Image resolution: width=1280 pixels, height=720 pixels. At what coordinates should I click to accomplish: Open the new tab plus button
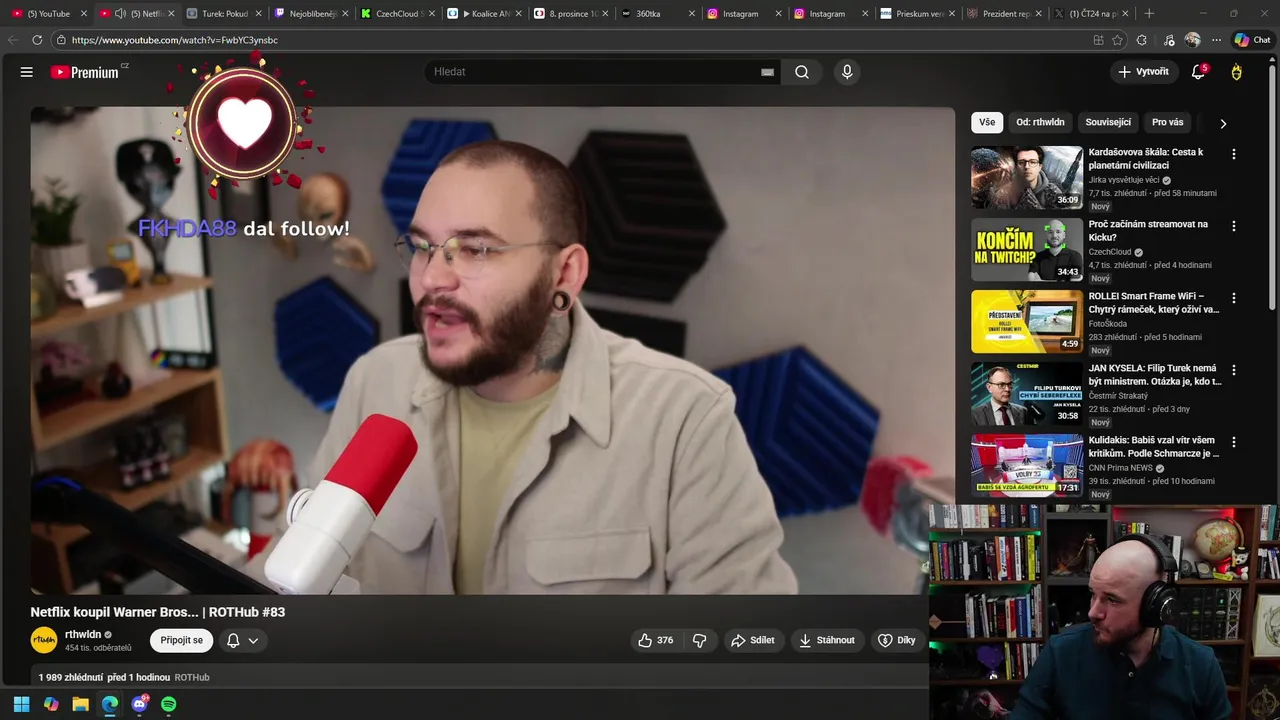[1149, 14]
